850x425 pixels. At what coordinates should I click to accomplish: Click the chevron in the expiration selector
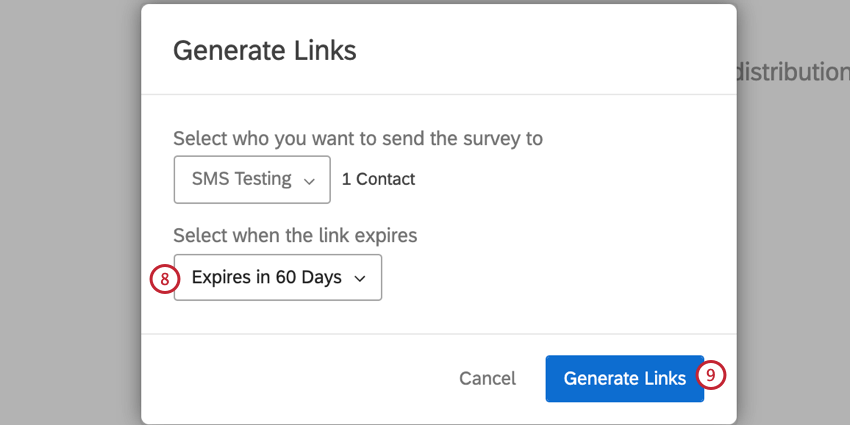pos(360,279)
